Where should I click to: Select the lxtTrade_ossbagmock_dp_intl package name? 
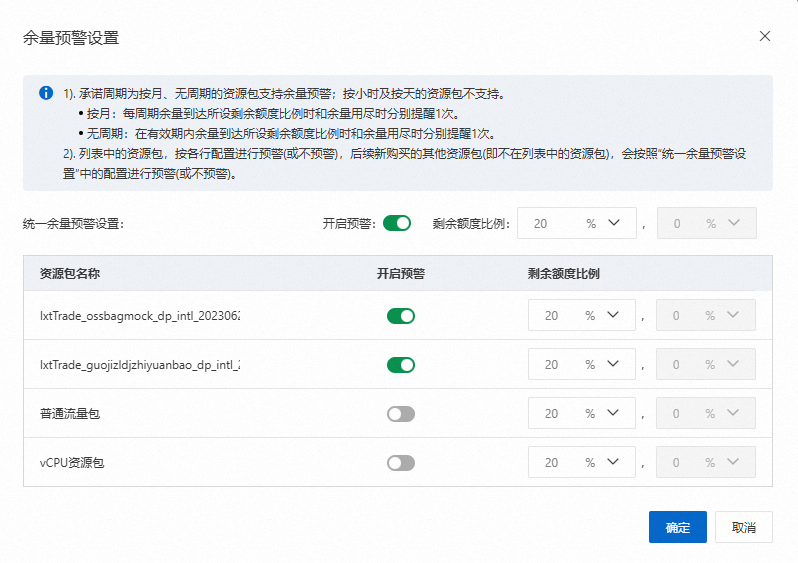tap(140, 316)
